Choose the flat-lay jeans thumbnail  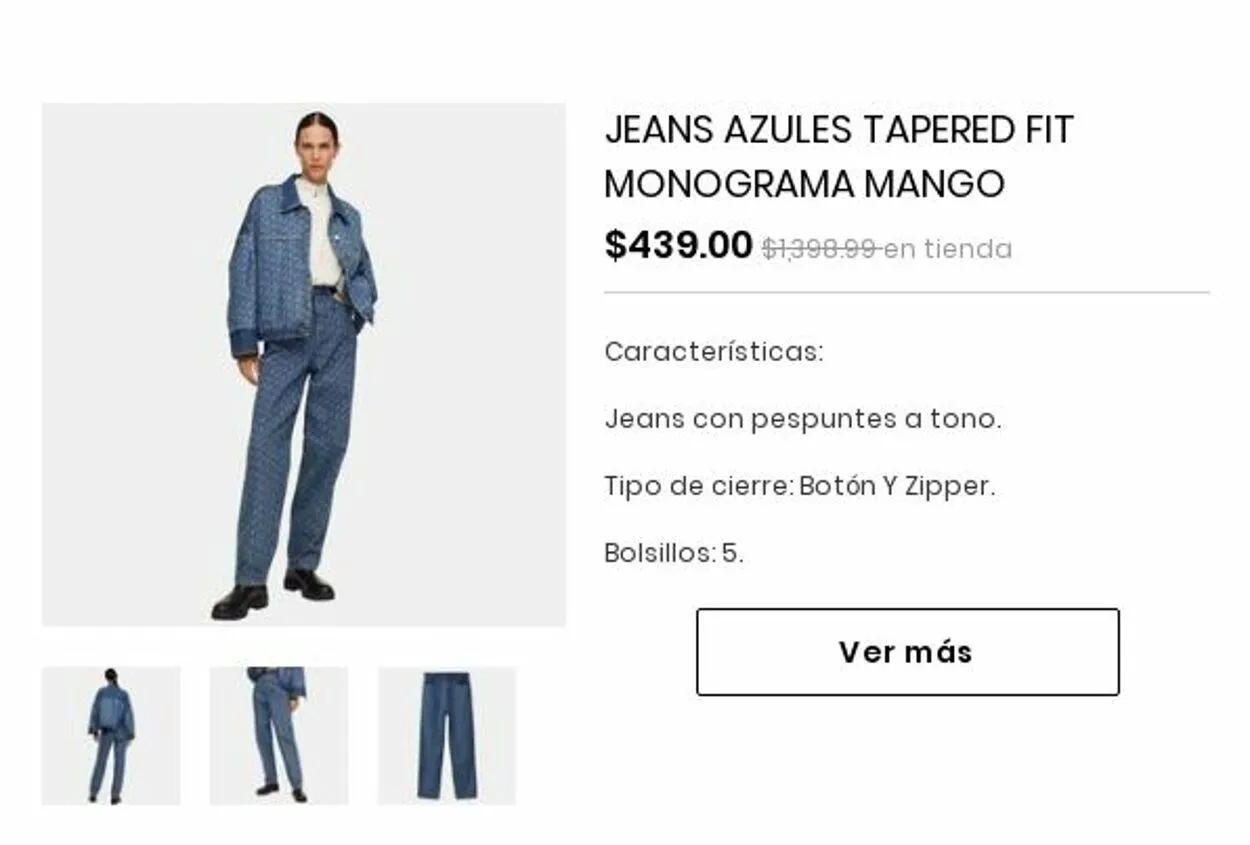tap(447, 736)
